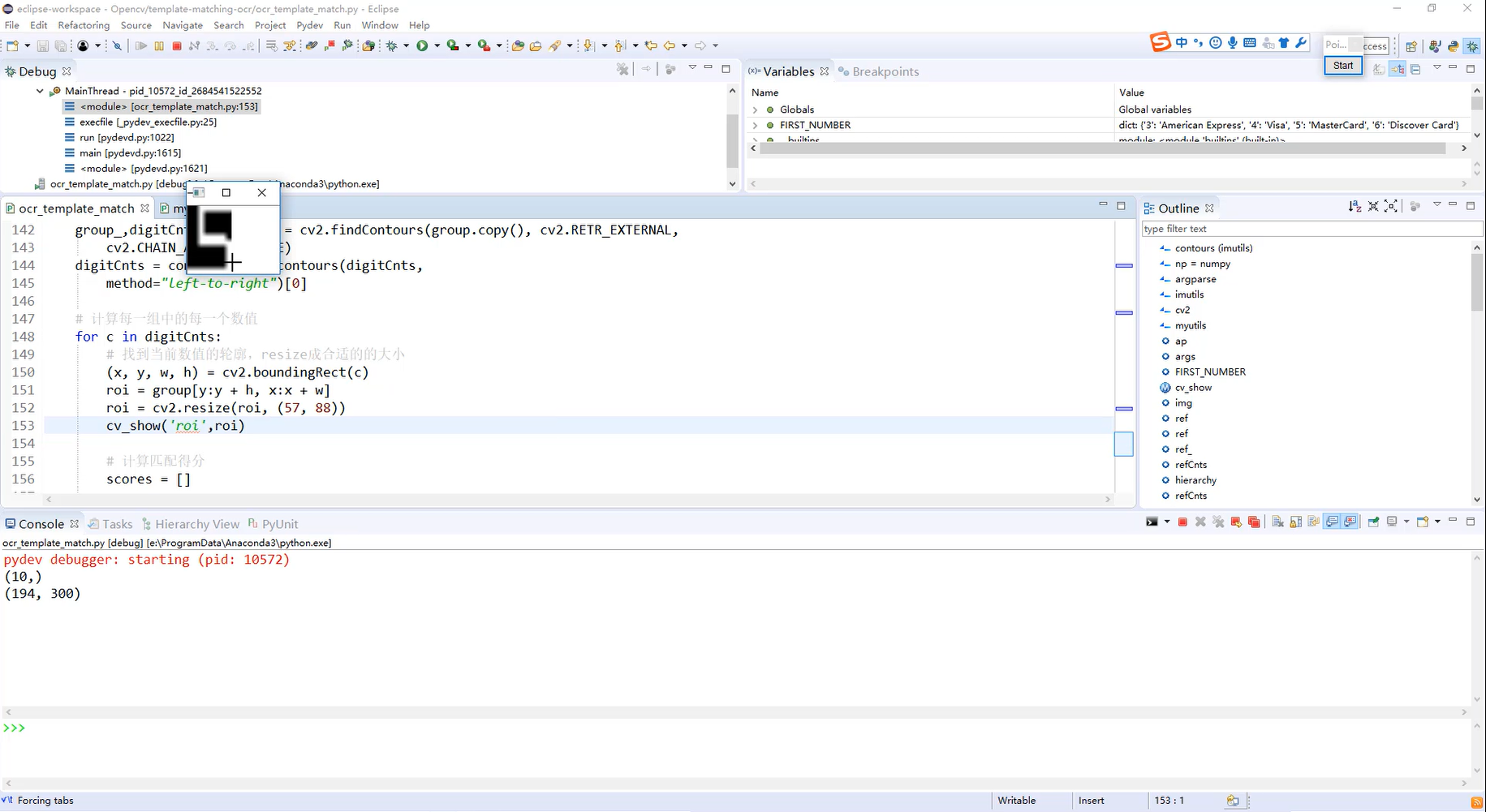Toggle Scroll Lock in the Console toolbar

[x=1295, y=522]
